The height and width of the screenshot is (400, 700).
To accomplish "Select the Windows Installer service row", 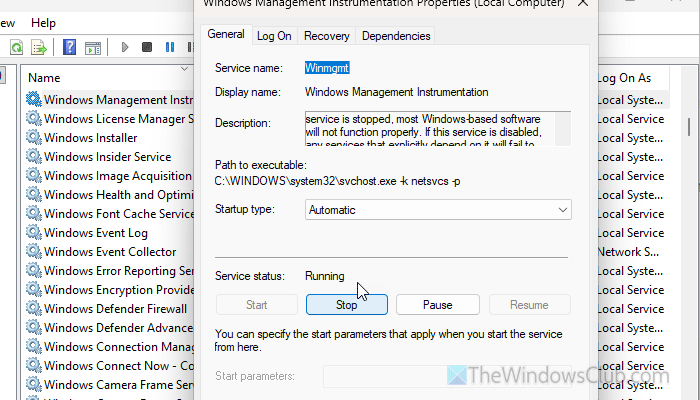I will [x=91, y=138].
